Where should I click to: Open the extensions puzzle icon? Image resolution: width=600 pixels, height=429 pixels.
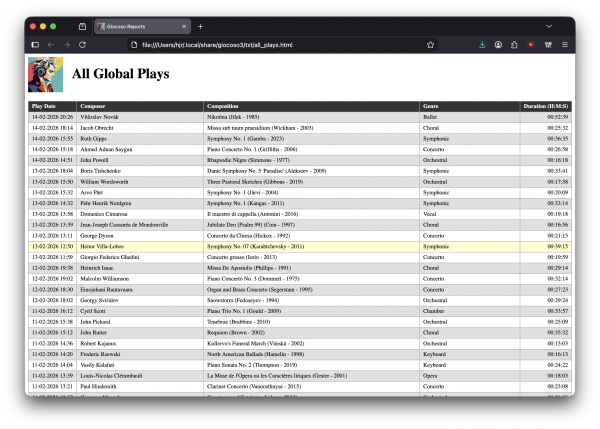click(x=514, y=45)
